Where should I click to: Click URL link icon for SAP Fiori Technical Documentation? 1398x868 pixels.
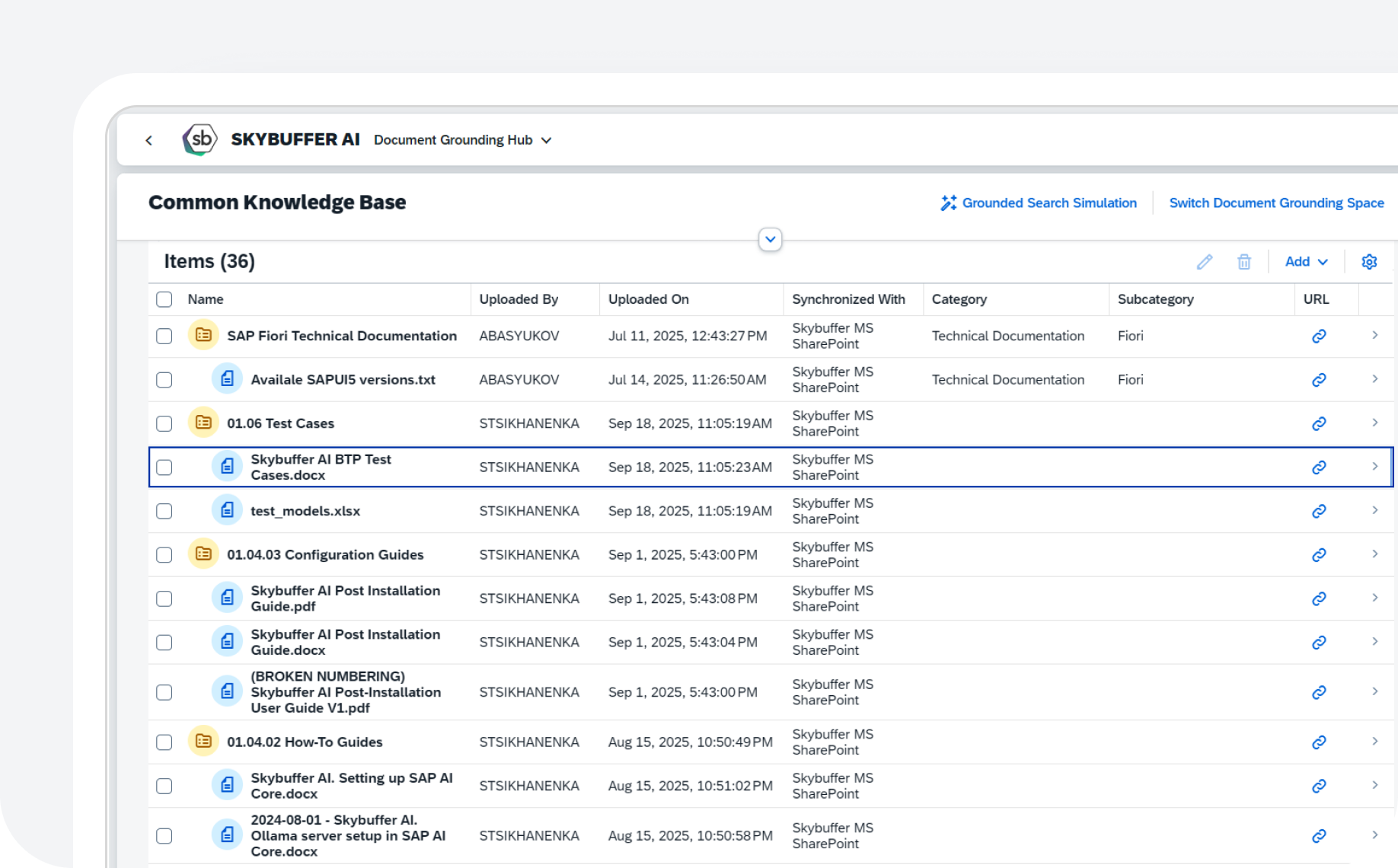pyautogui.click(x=1319, y=336)
